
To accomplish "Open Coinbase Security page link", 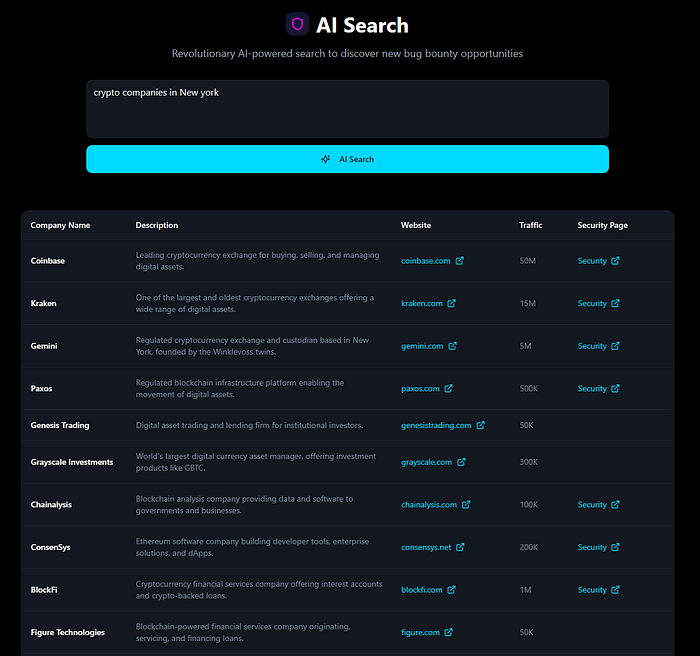I will (592, 261).
